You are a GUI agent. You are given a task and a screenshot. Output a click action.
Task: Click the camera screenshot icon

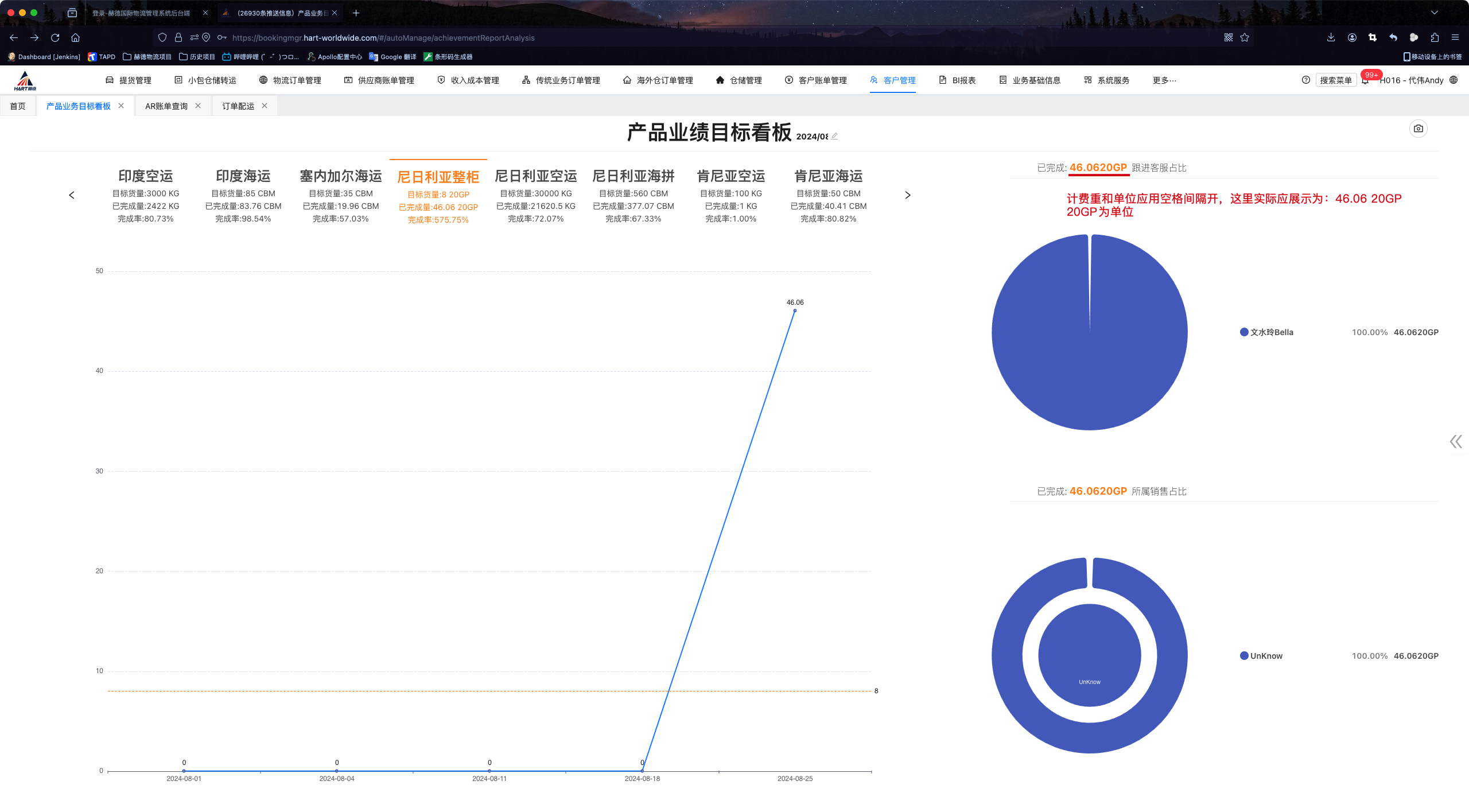click(x=1418, y=129)
